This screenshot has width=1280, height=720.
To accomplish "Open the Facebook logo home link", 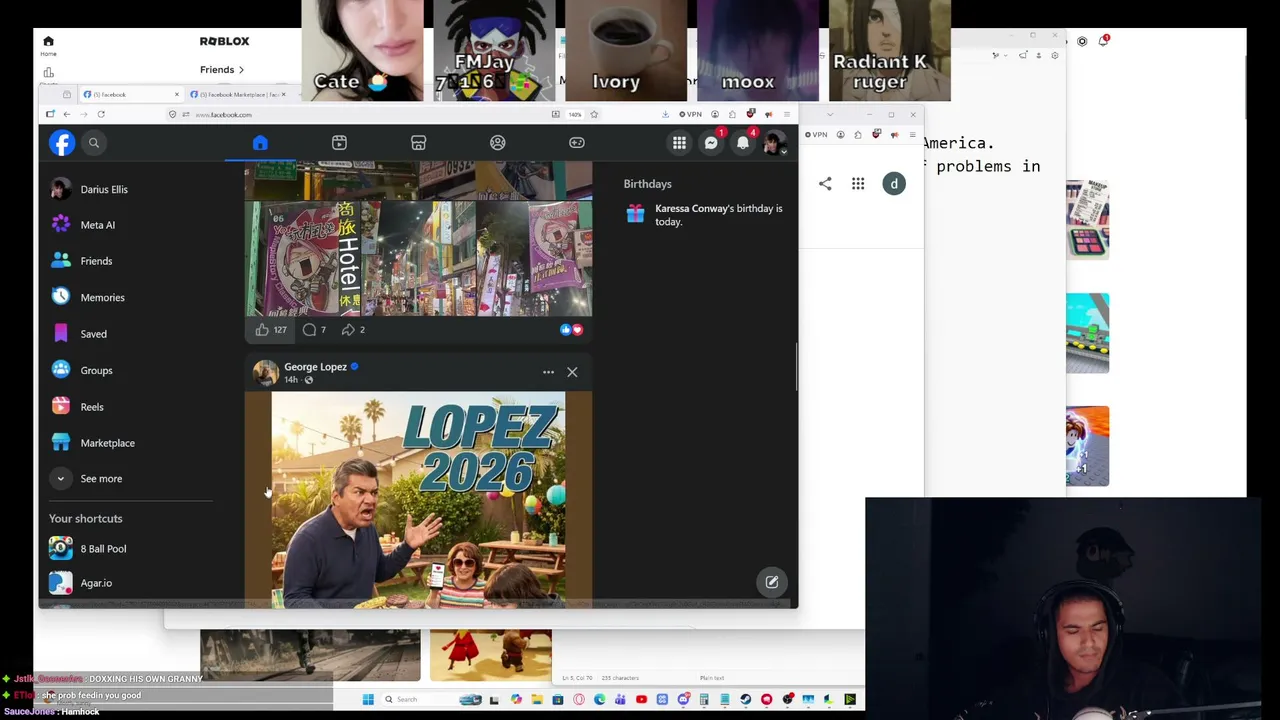I will (62, 143).
